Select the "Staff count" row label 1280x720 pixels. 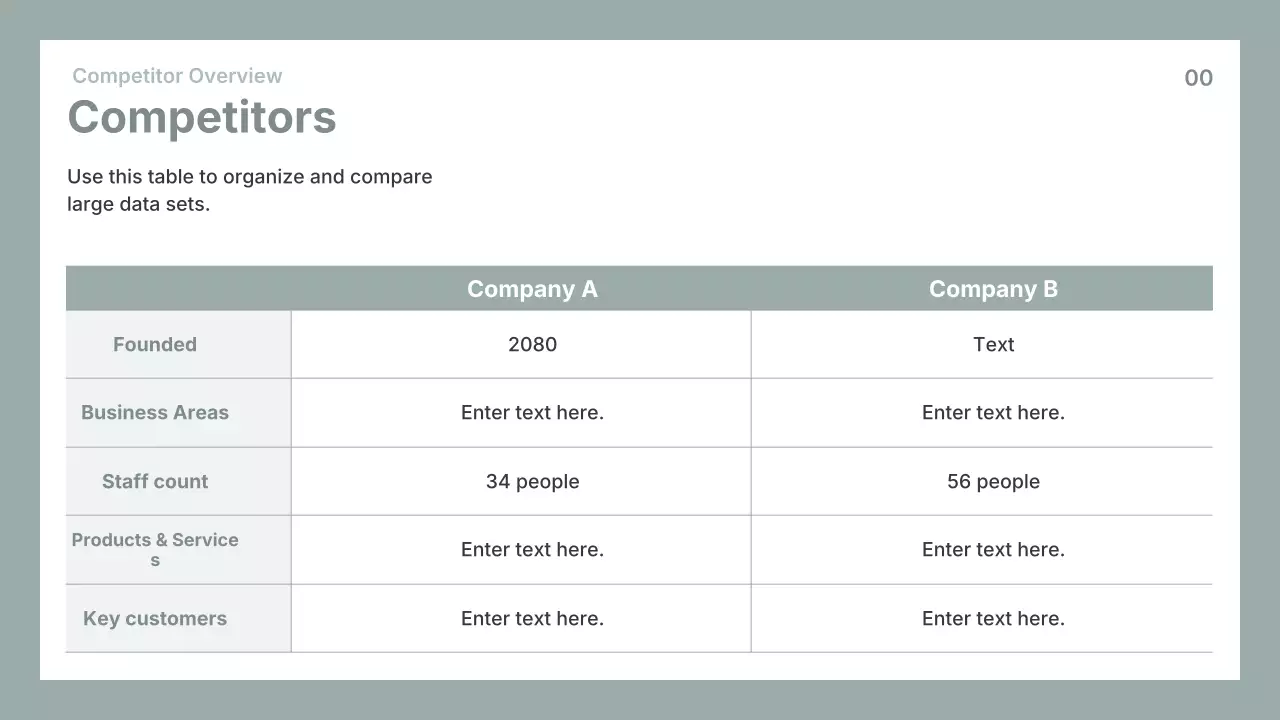click(x=155, y=482)
